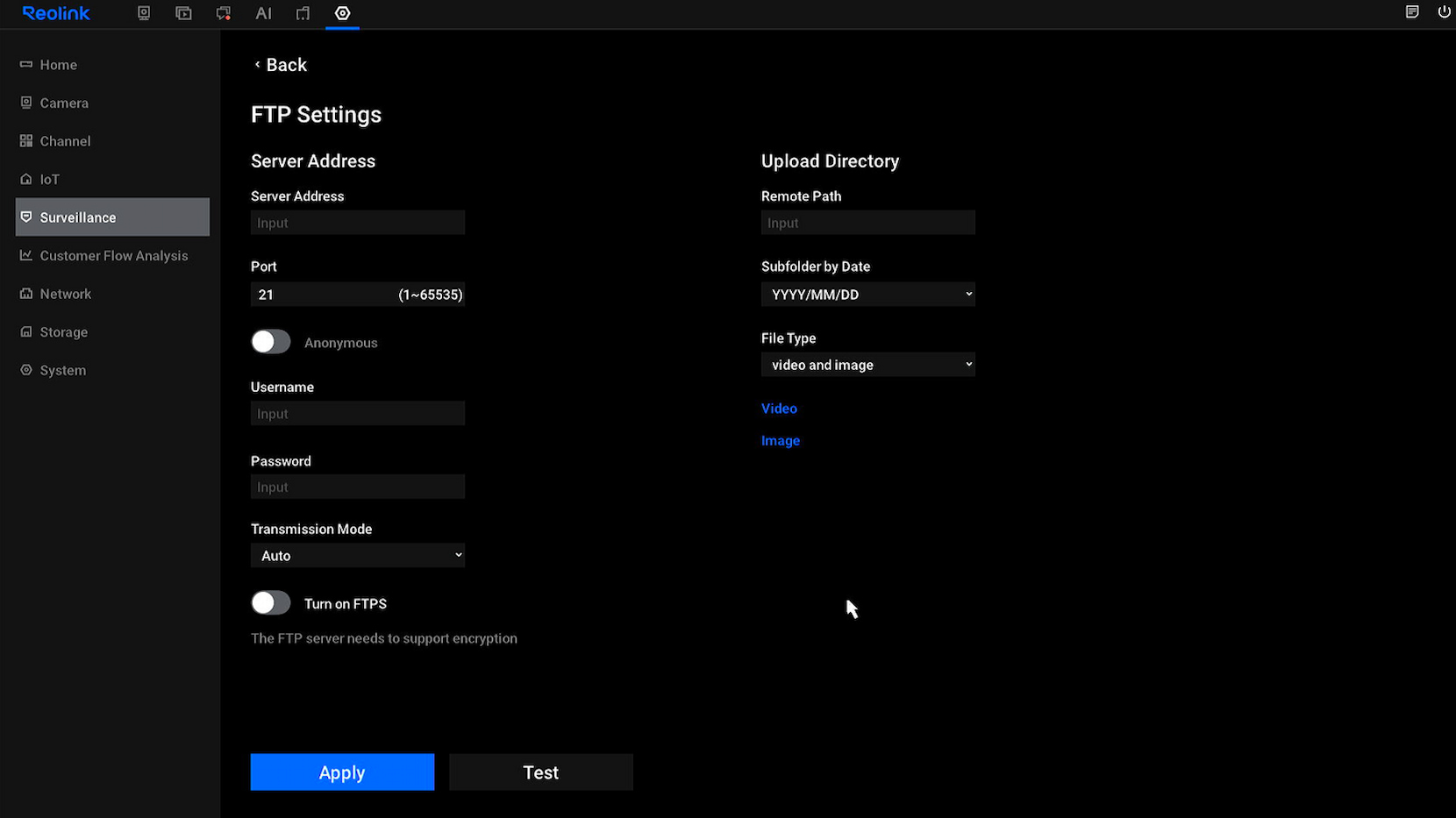Image resolution: width=1456 pixels, height=818 pixels.
Task: Open the Subfolder by Date dropdown
Action: [x=868, y=294]
